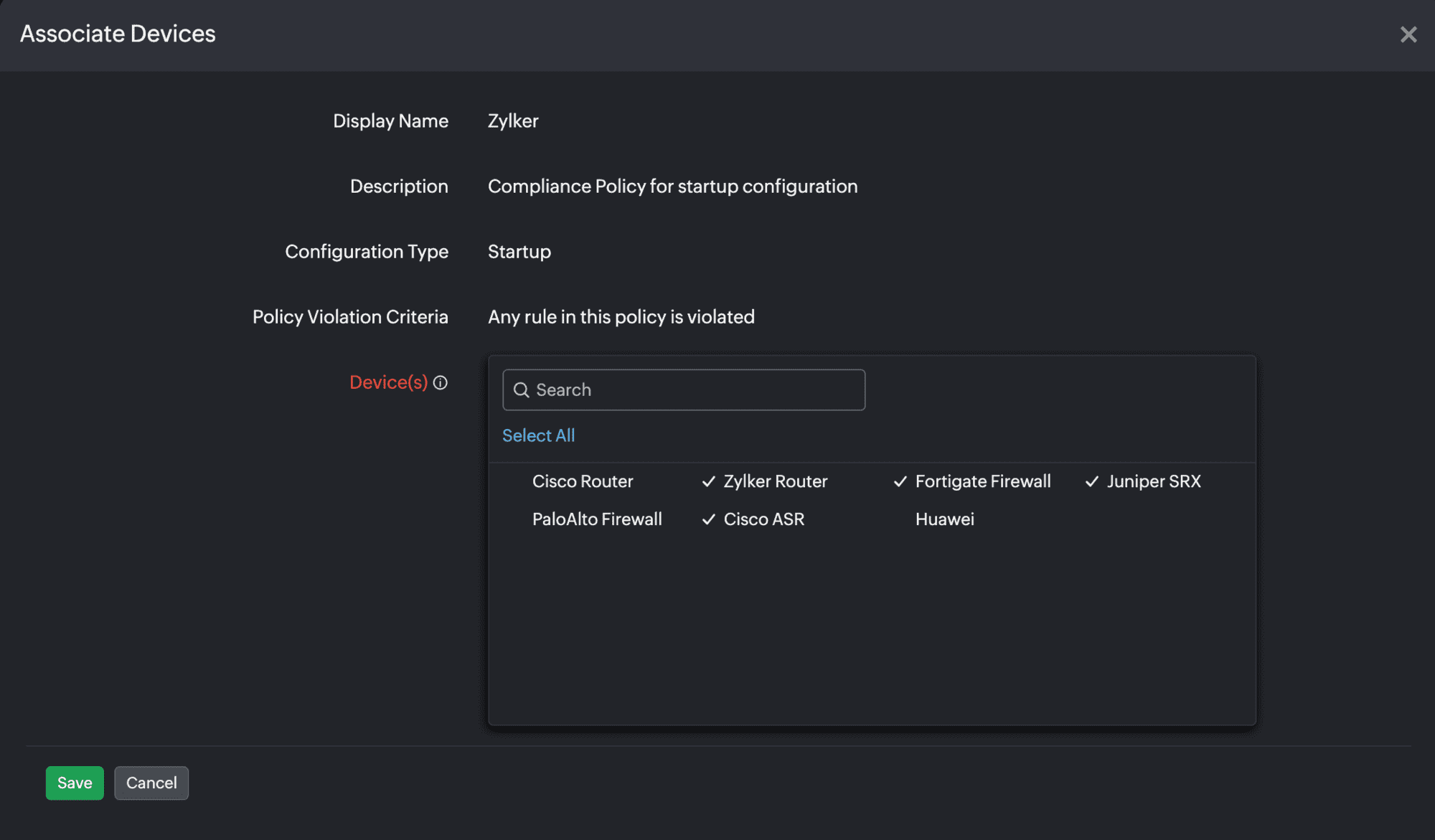The width and height of the screenshot is (1435, 840).
Task: Click the Associate Devices title
Action: [x=118, y=34]
